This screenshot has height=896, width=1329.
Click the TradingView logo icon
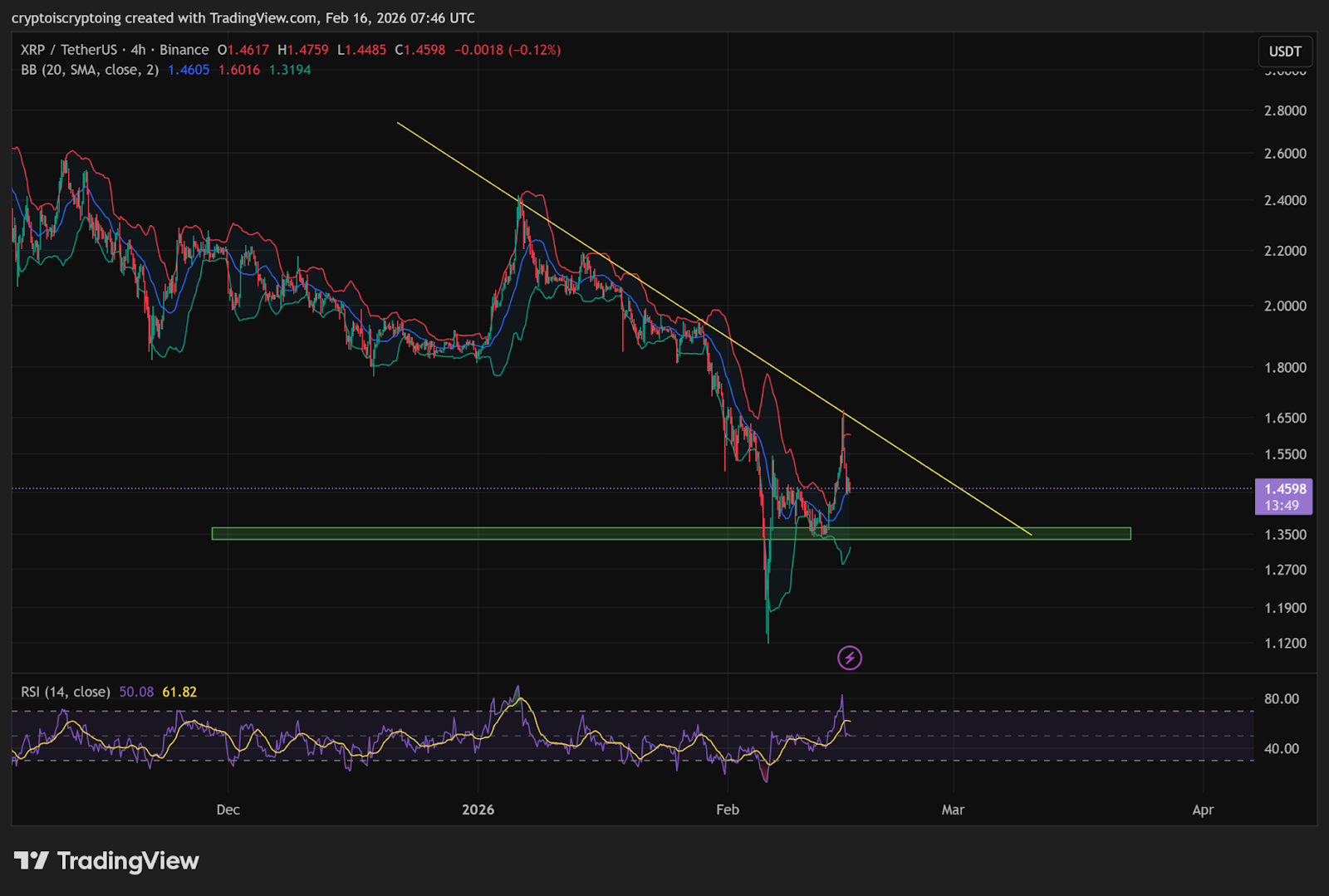(x=32, y=861)
